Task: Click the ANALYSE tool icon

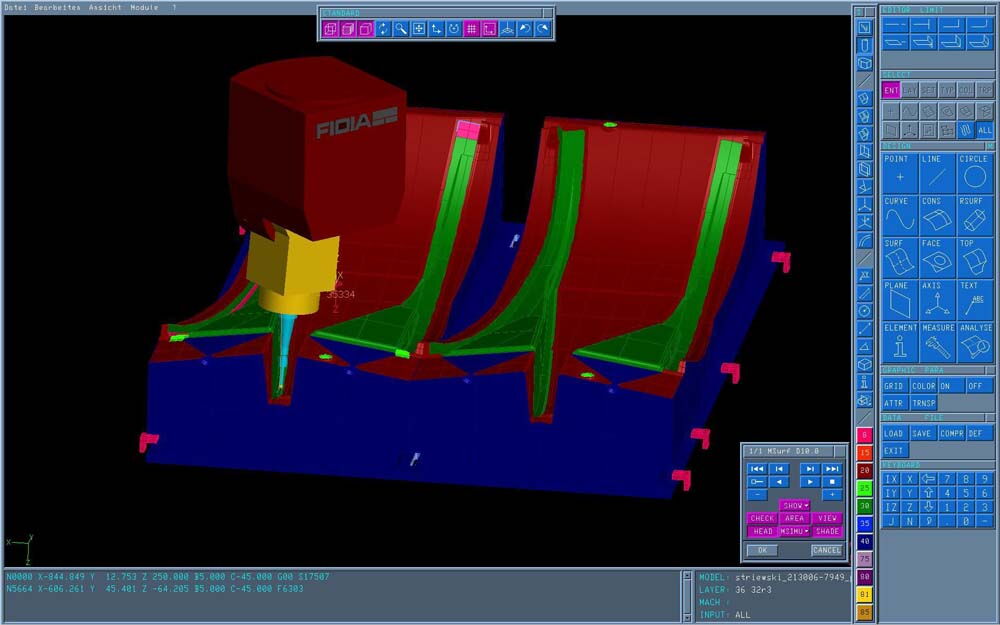Action: point(975,342)
